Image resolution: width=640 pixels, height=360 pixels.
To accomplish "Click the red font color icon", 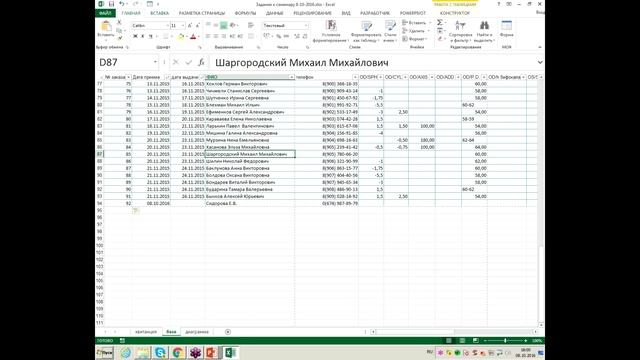I will tap(193, 36).
